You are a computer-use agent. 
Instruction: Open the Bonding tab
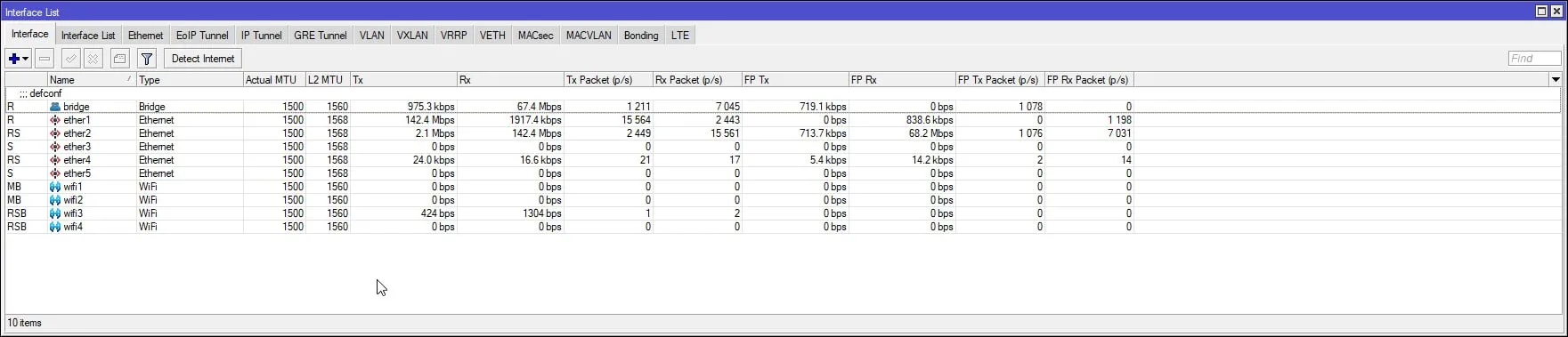click(x=641, y=36)
